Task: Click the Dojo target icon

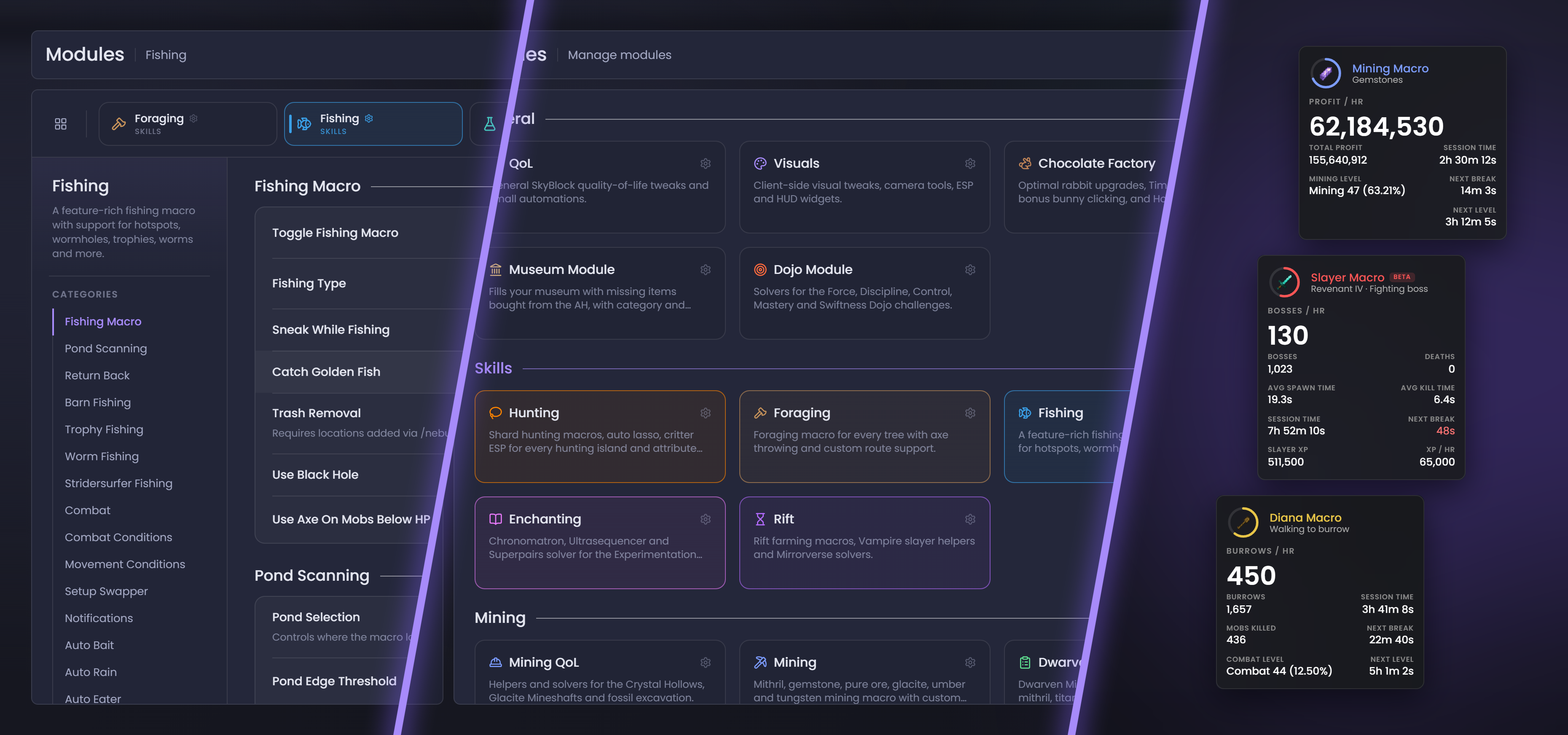Action: point(760,270)
